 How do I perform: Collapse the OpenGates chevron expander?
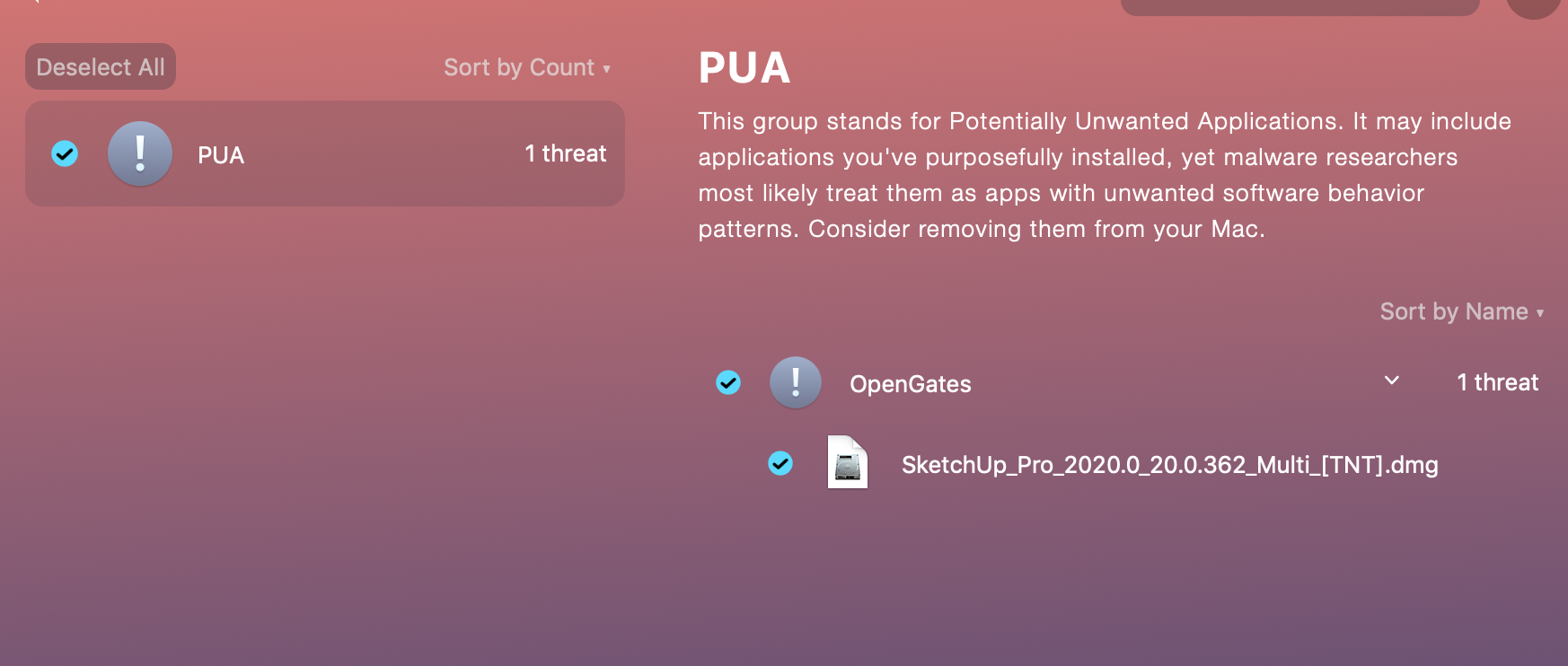click(x=1392, y=381)
